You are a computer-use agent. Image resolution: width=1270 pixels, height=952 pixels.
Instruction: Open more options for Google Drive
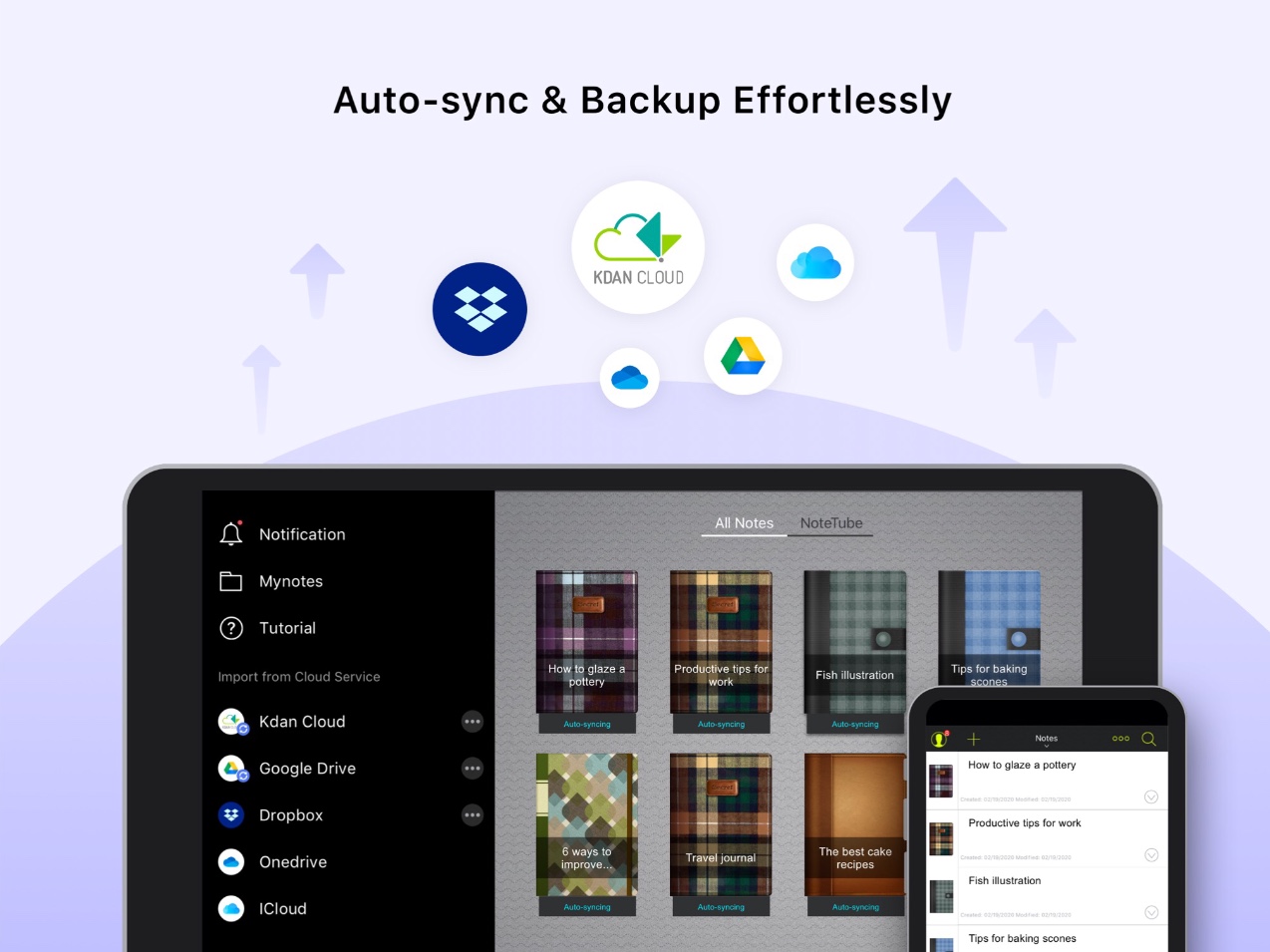pos(473,768)
